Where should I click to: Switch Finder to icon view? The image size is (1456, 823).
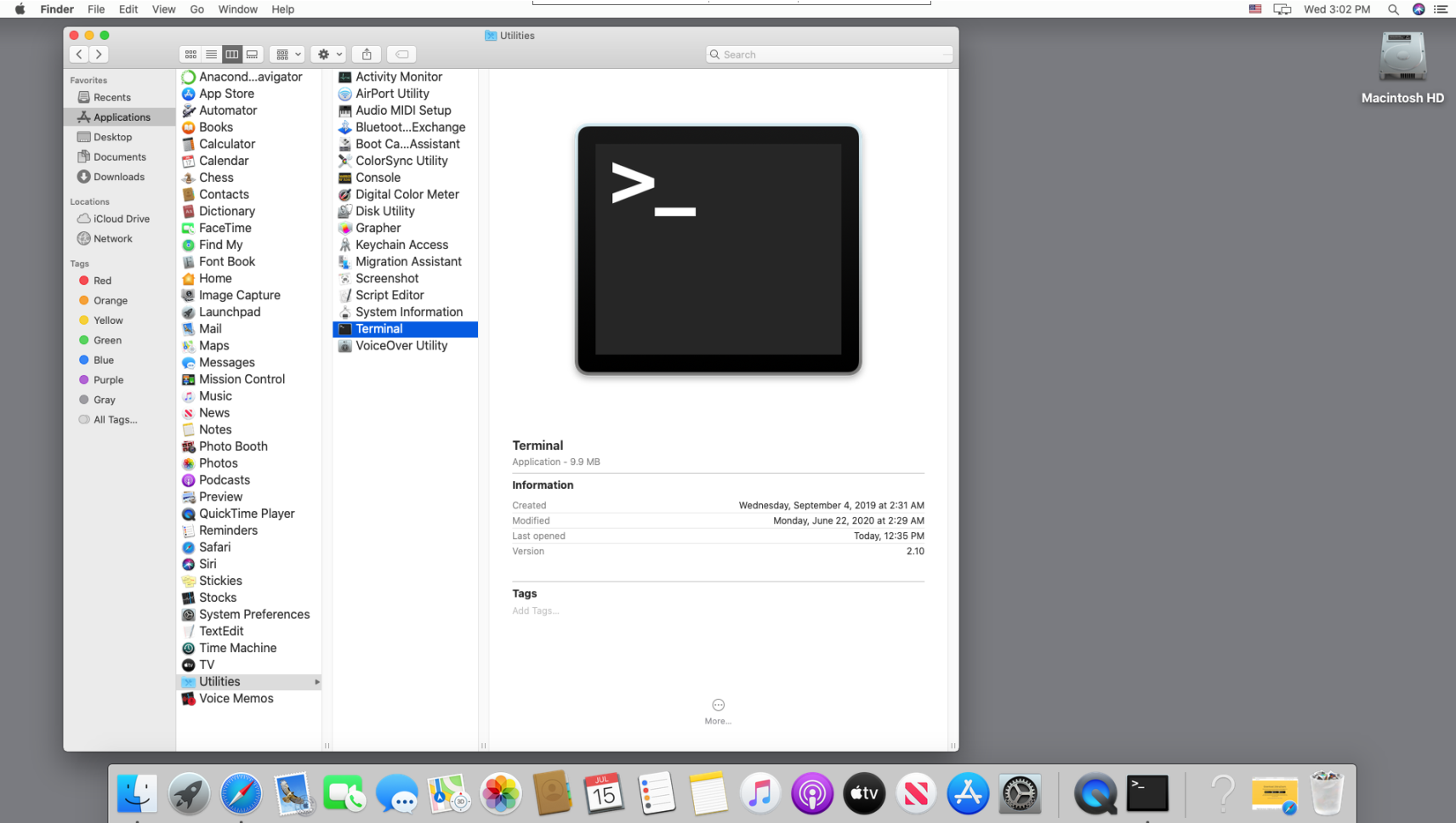pos(191,54)
